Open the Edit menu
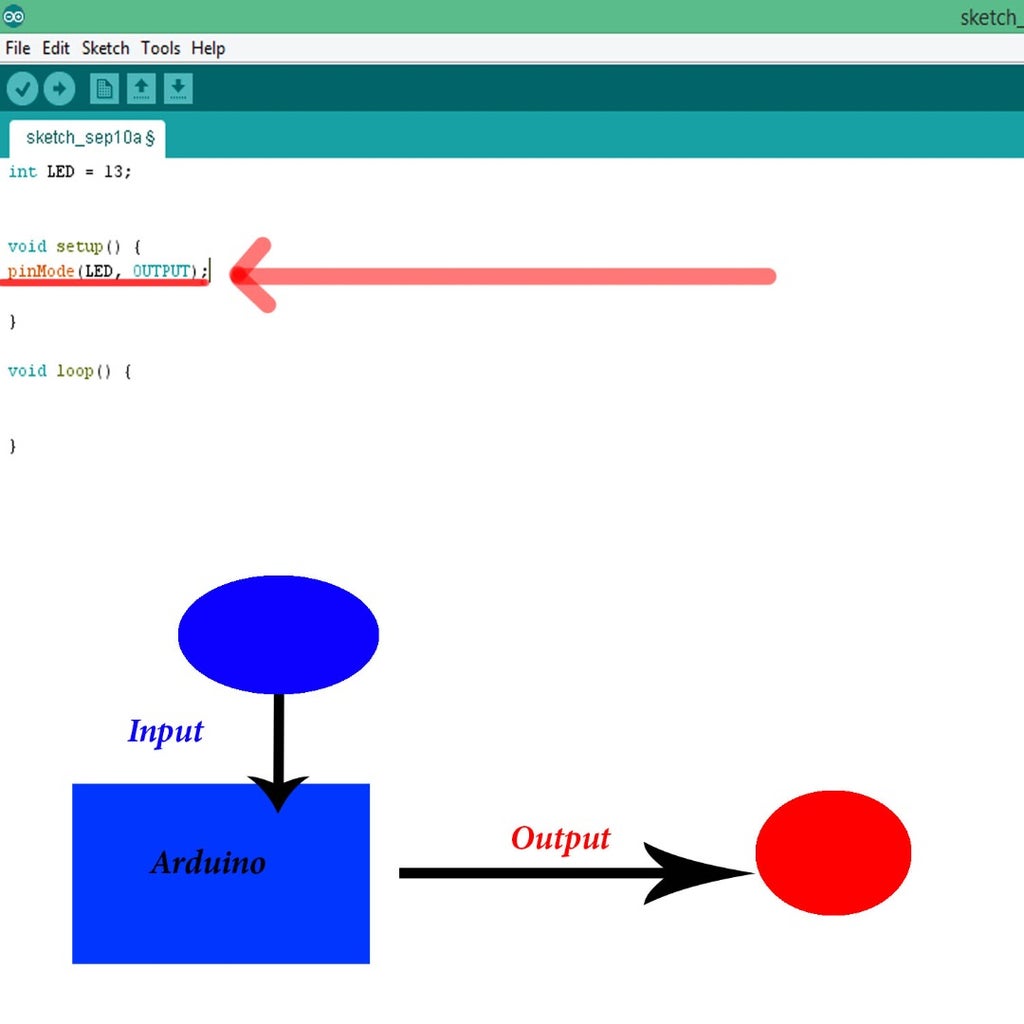1024x1024 pixels. point(56,48)
